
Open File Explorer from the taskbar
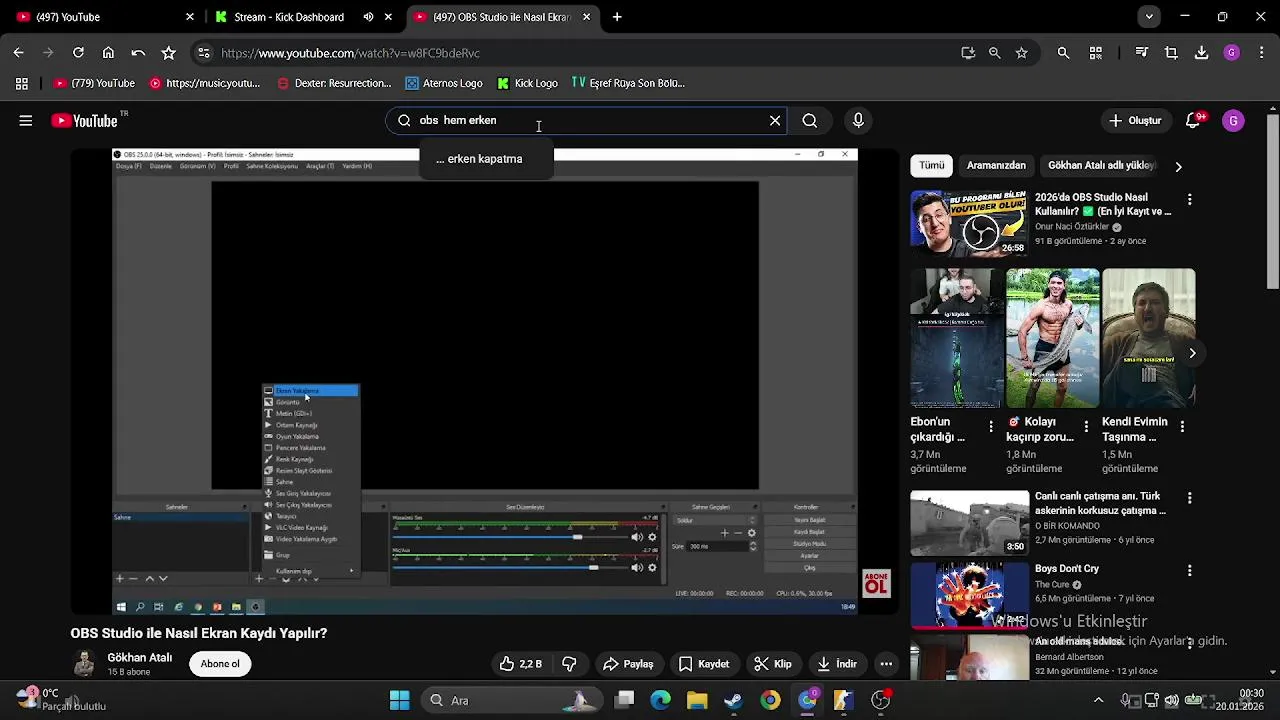pos(697,700)
